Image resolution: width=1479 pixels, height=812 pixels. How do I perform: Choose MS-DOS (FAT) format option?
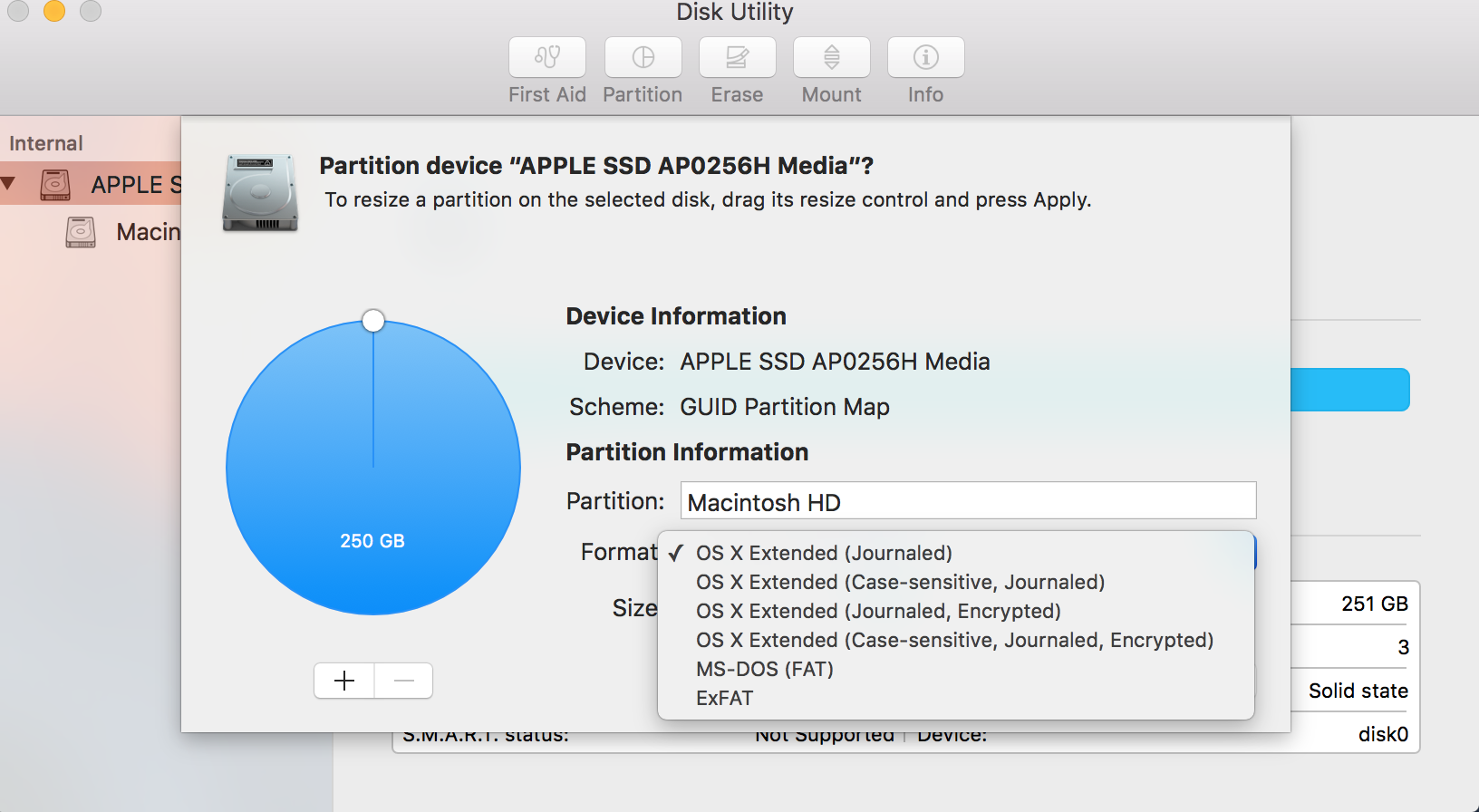pyautogui.click(x=956, y=669)
